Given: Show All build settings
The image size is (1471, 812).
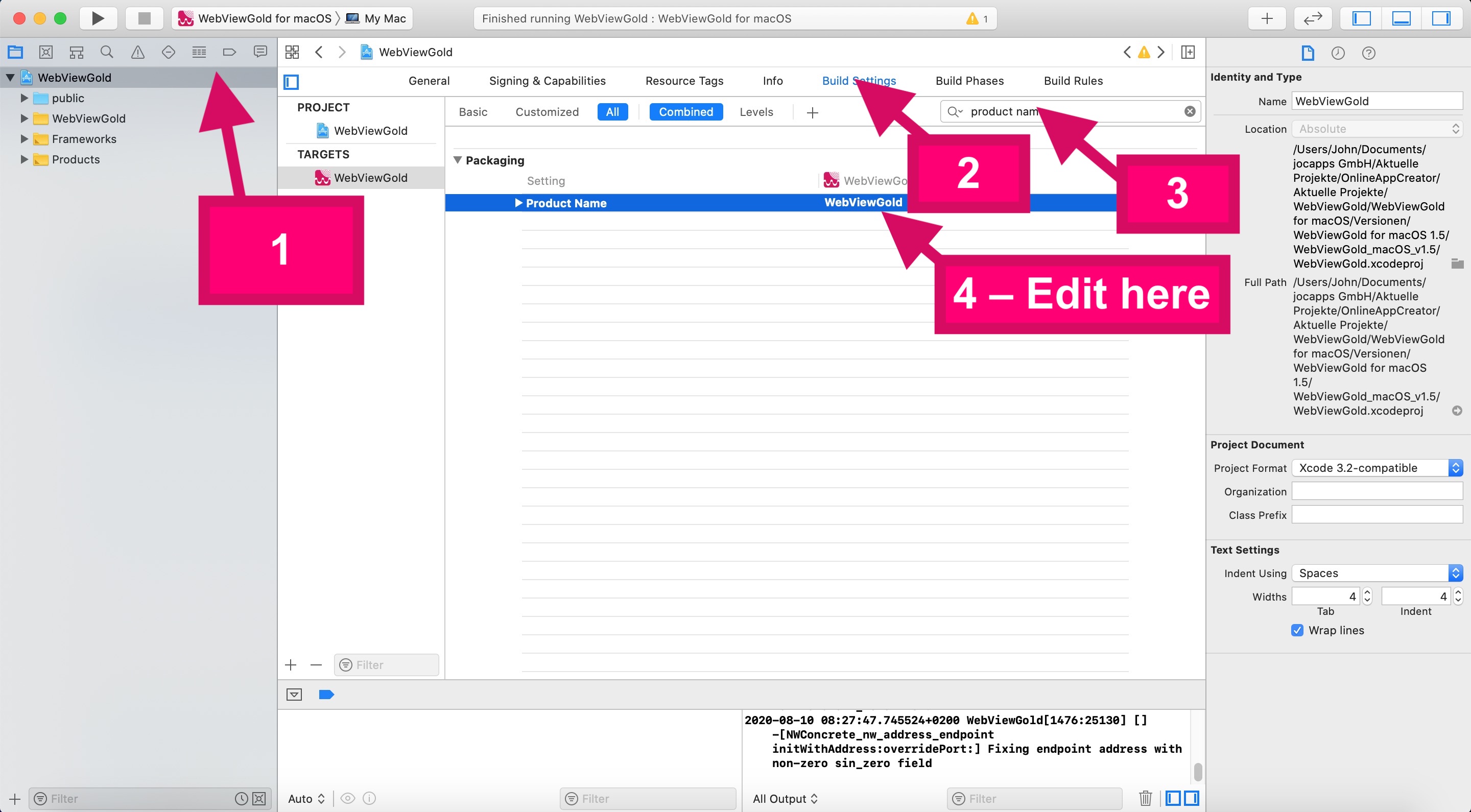Looking at the screenshot, I should point(612,112).
